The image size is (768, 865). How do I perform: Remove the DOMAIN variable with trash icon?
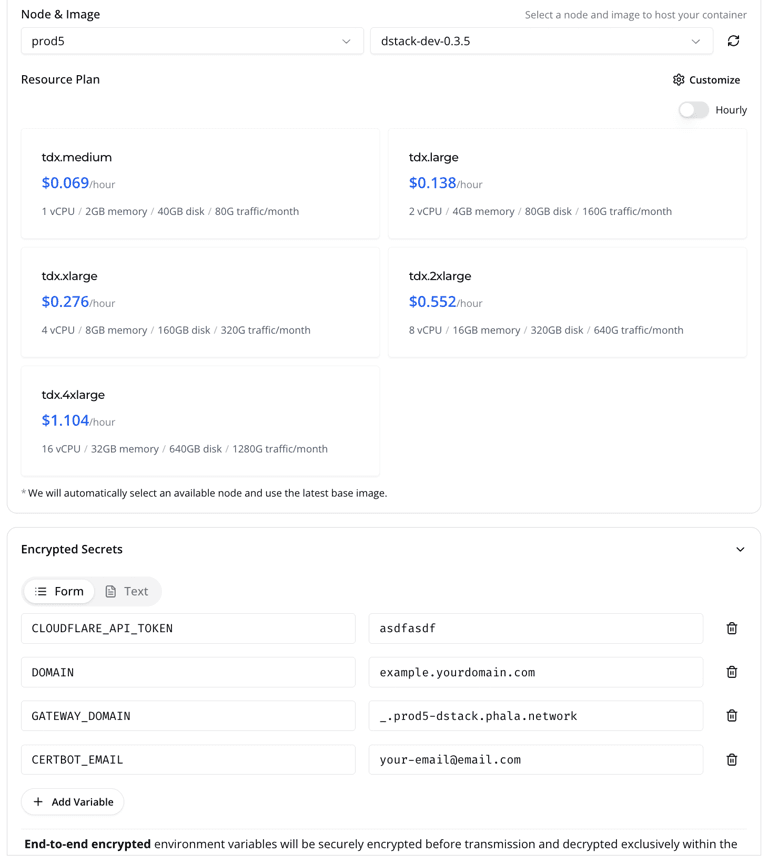731,672
